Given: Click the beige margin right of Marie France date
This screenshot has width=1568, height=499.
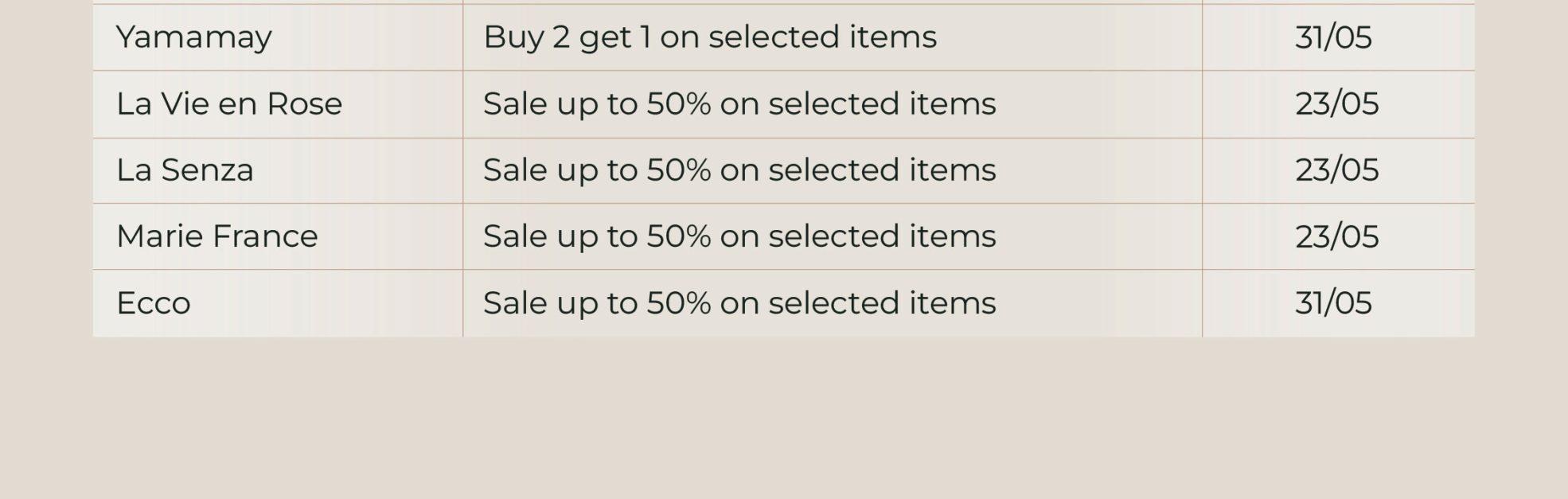Looking at the screenshot, I should coord(1521,236).
